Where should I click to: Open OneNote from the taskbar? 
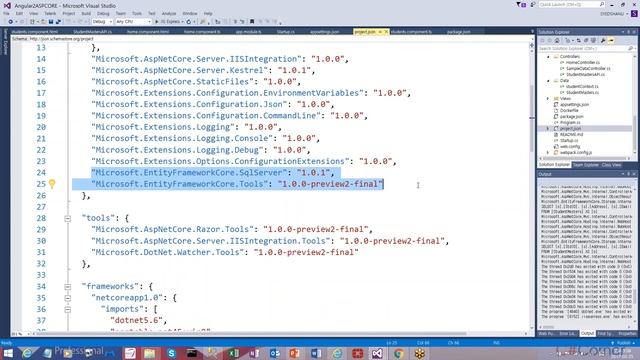coord(254,353)
